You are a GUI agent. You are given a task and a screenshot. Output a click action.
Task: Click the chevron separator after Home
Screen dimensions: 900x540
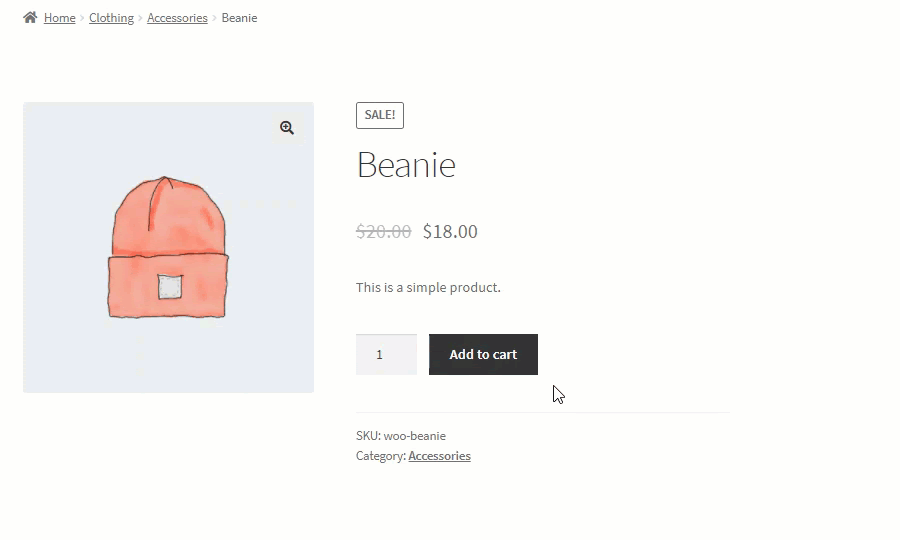point(82,18)
